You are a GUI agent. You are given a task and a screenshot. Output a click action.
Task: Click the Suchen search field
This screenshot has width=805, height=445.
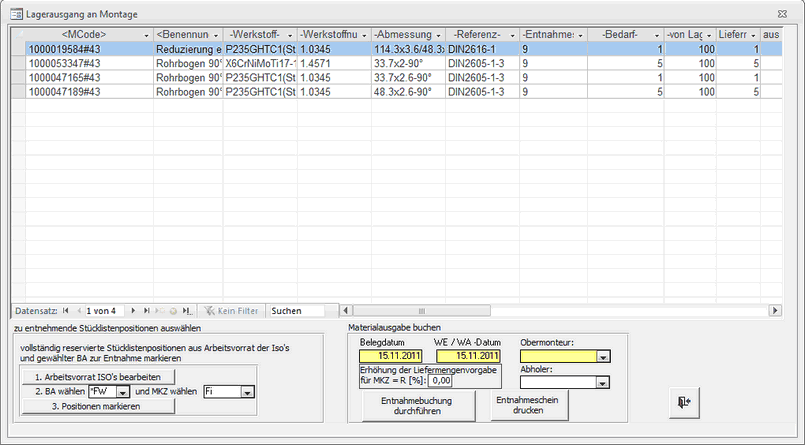pos(296,311)
